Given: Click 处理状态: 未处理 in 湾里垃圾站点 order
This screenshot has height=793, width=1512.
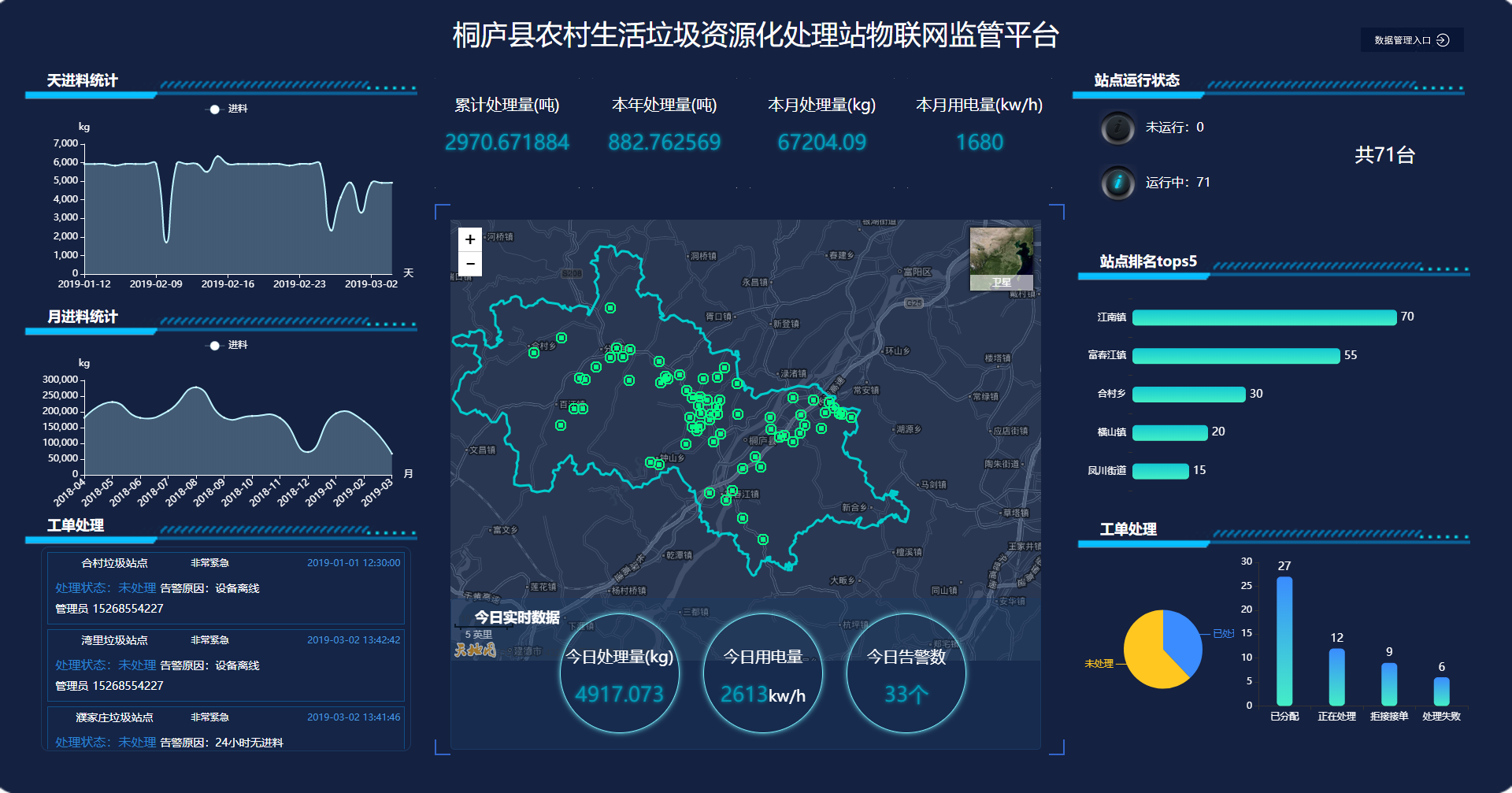Looking at the screenshot, I should (x=106, y=665).
